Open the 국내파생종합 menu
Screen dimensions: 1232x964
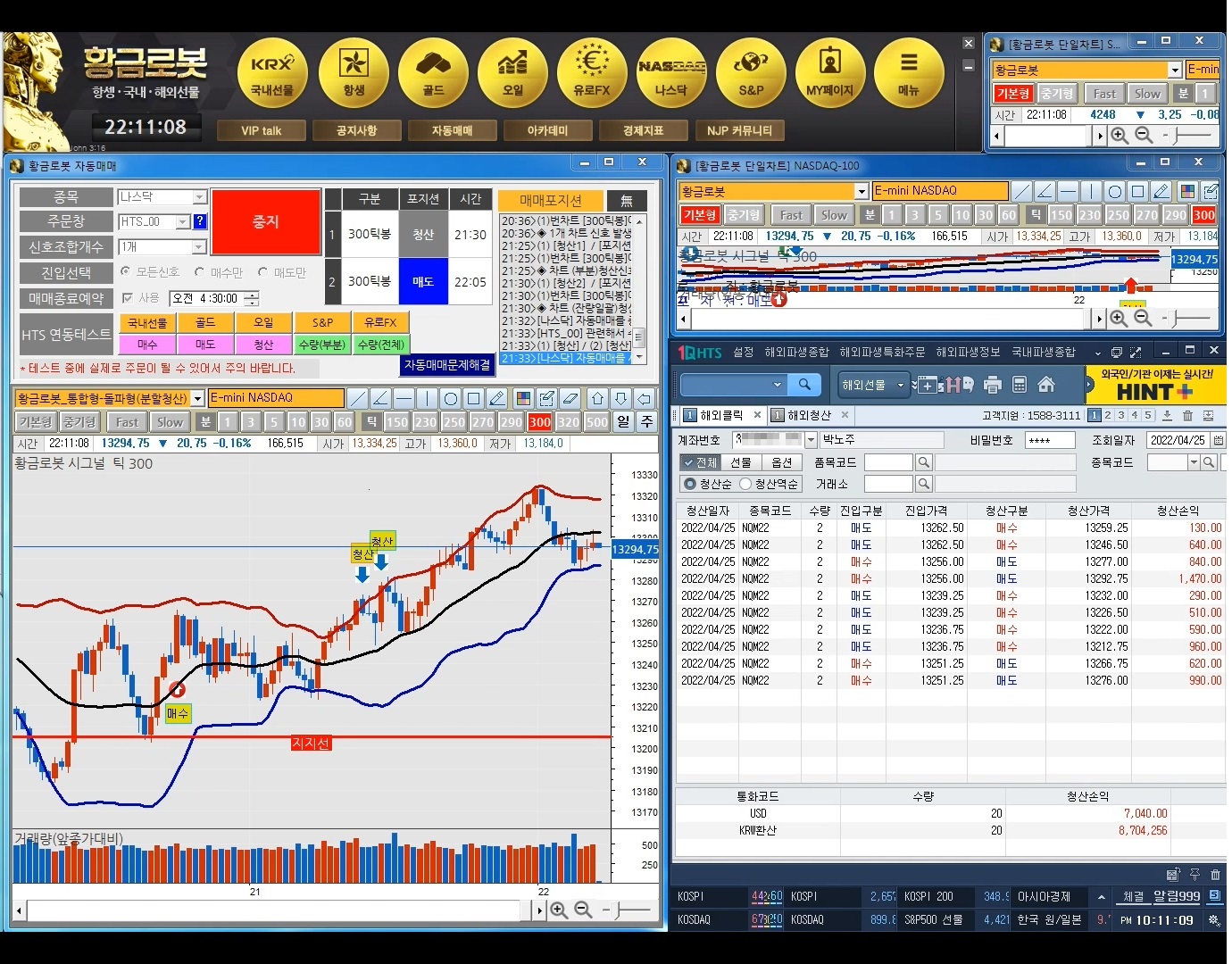click(x=1044, y=353)
